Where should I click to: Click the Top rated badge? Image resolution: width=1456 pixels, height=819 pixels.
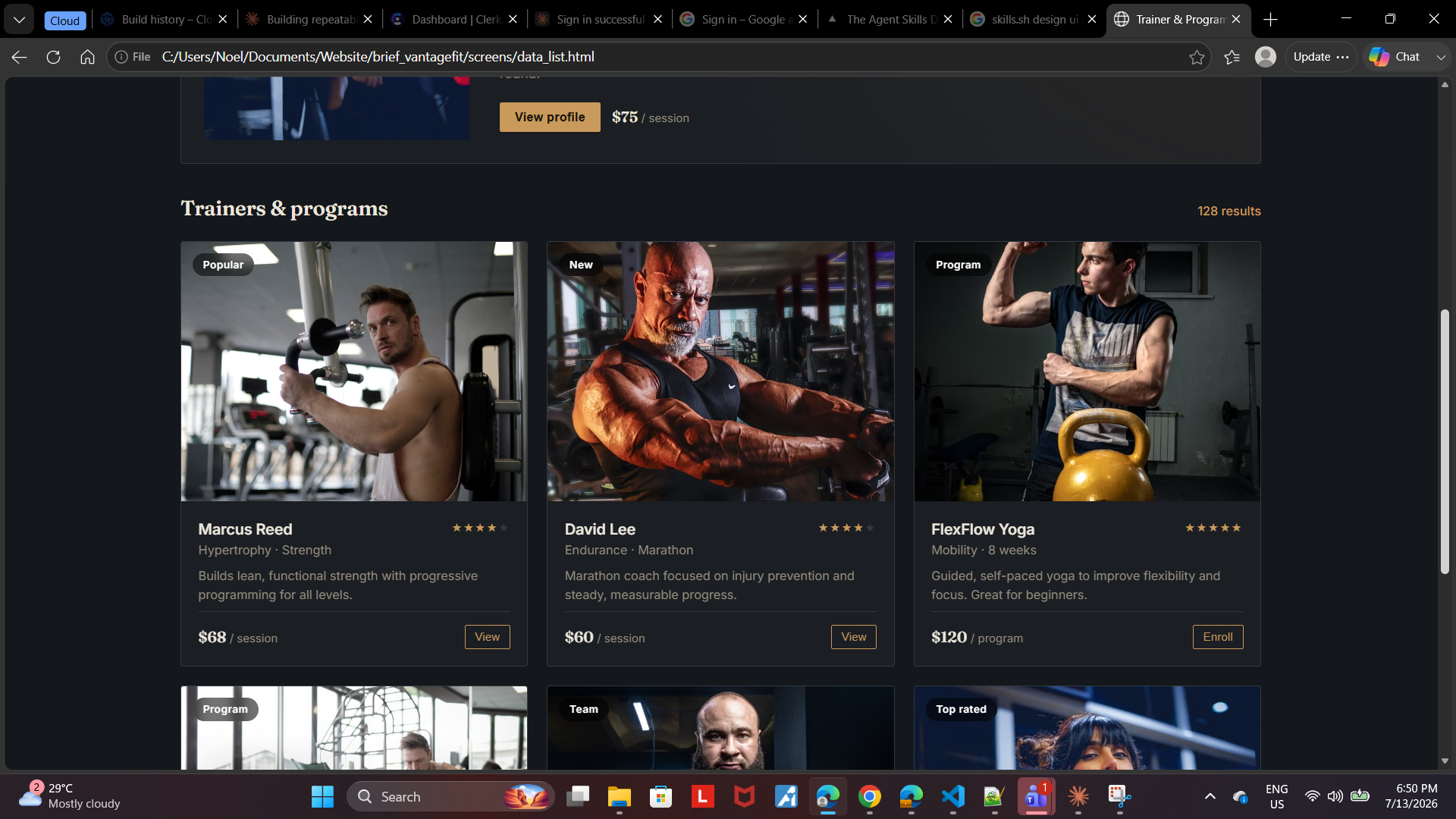tap(961, 709)
